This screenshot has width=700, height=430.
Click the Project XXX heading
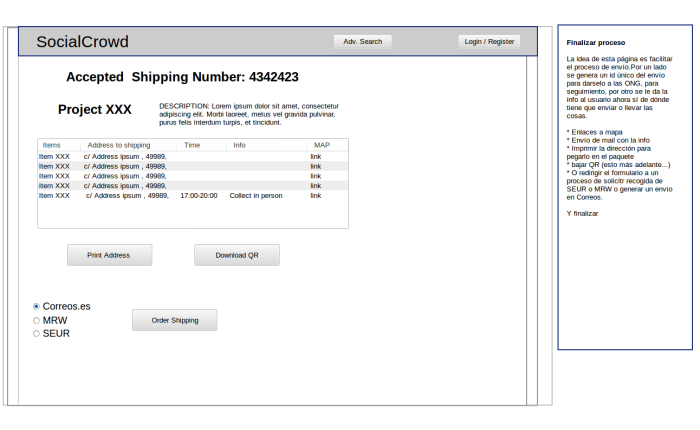[94, 109]
